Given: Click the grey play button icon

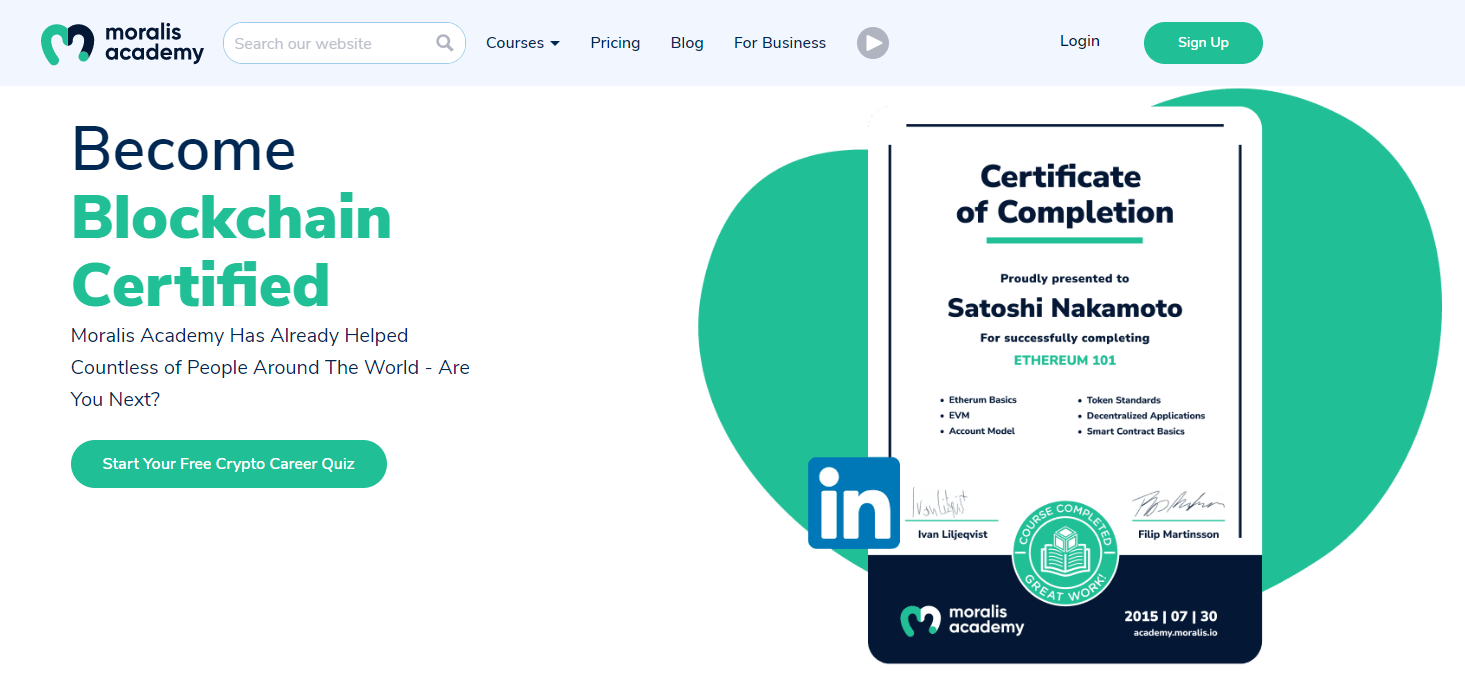Looking at the screenshot, I should click(x=873, y=43).
